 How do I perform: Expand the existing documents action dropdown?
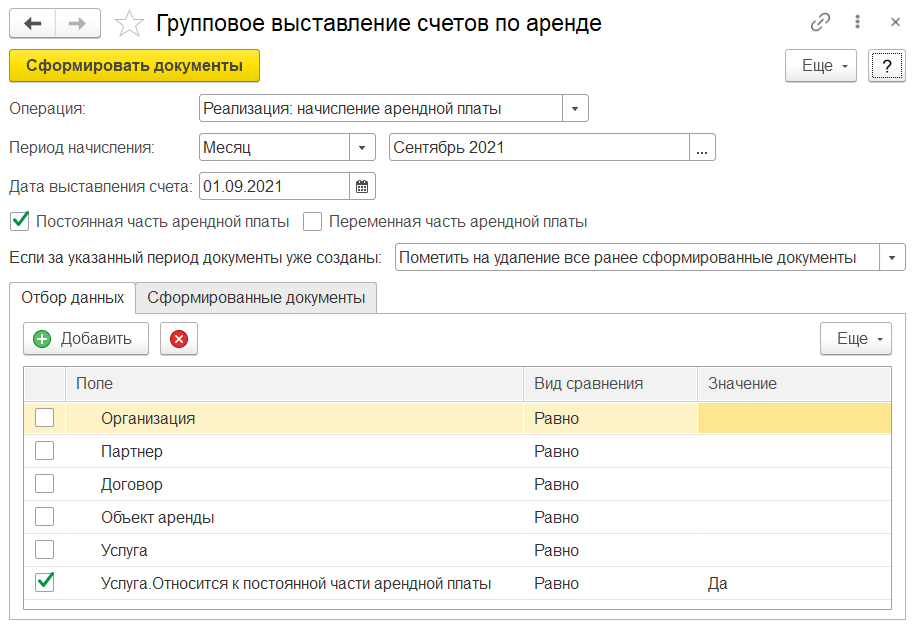point(891,258)
